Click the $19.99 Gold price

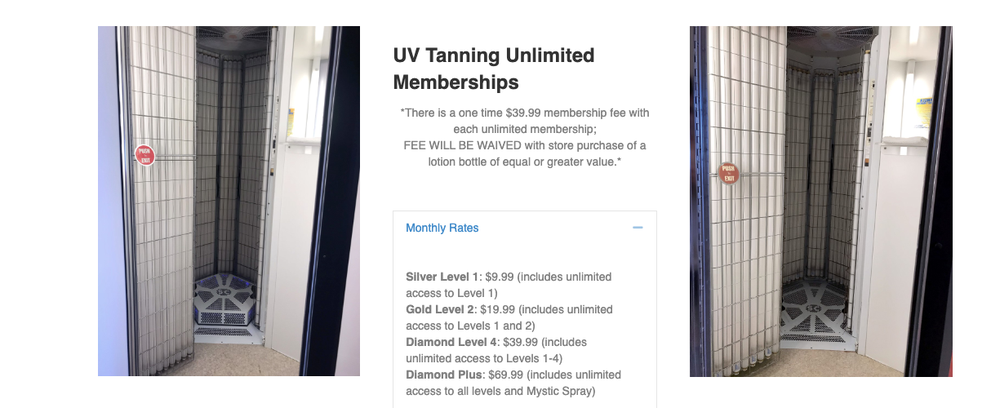498,309
